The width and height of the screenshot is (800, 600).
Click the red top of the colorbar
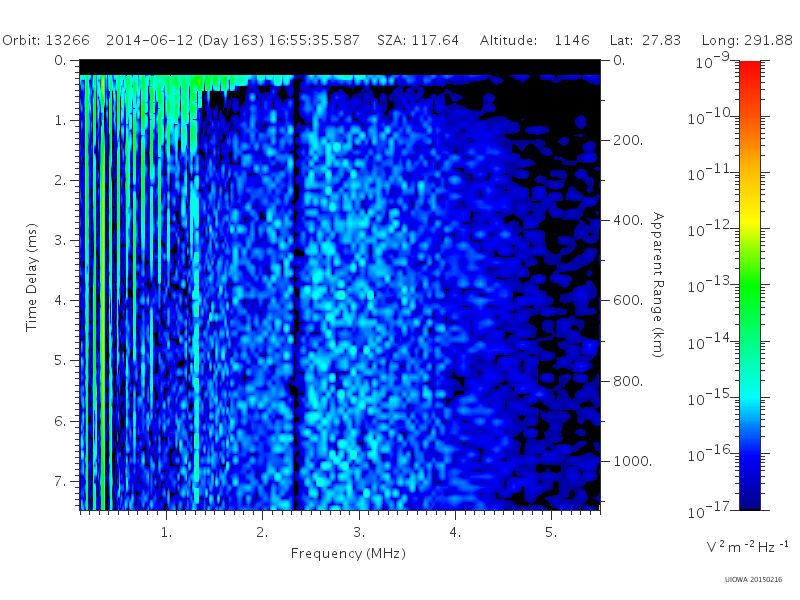coord(749,69)
